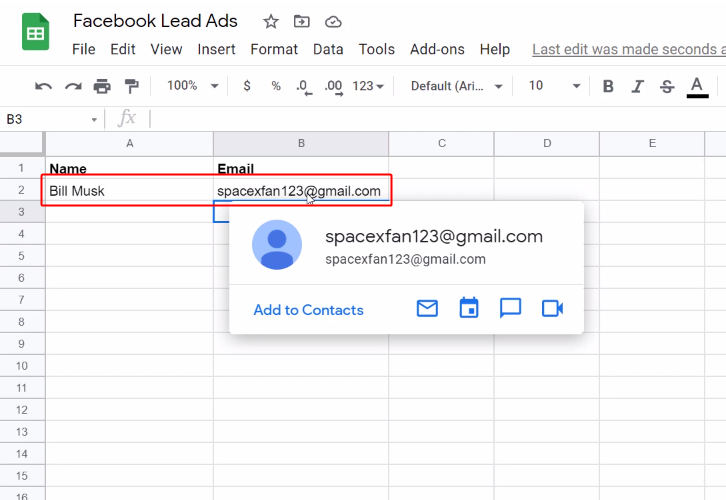Select row 3 header

coord(22,212)
